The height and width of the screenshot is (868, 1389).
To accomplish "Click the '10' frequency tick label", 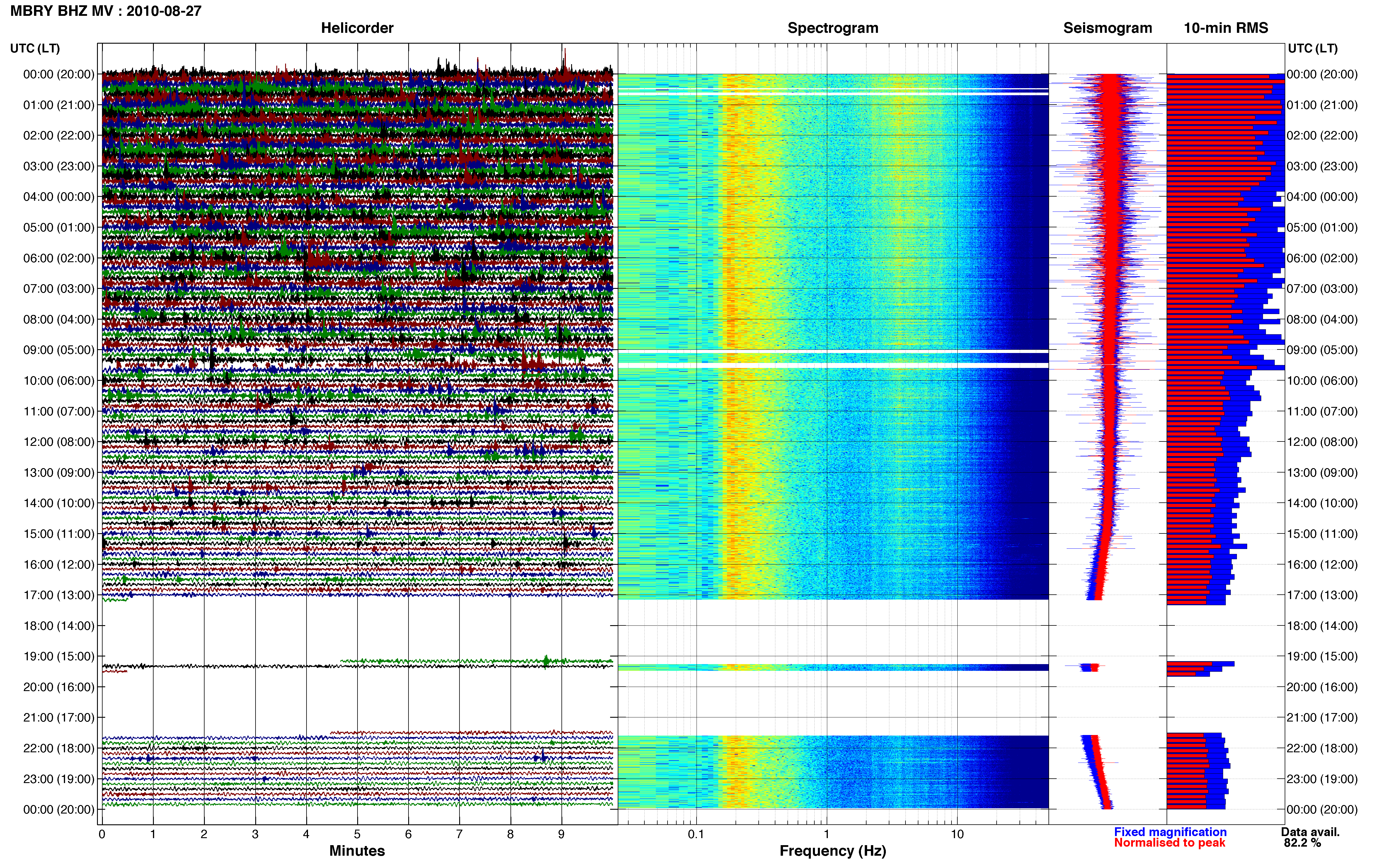I will (957, 834).
